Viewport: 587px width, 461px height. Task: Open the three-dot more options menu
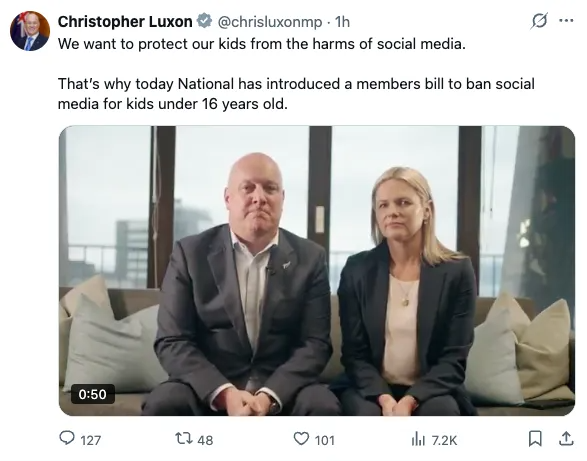tap(566, 21)
